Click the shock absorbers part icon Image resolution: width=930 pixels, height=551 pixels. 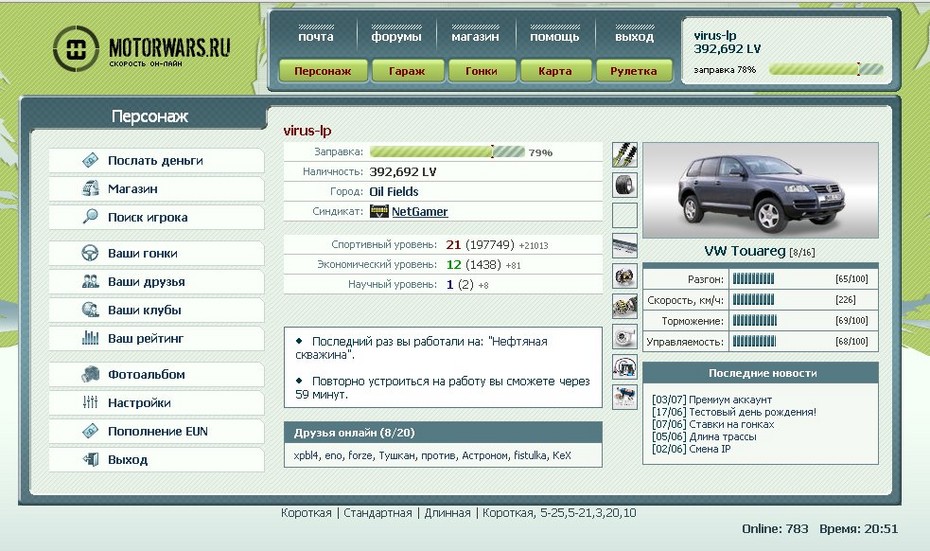tap(625, 155)
